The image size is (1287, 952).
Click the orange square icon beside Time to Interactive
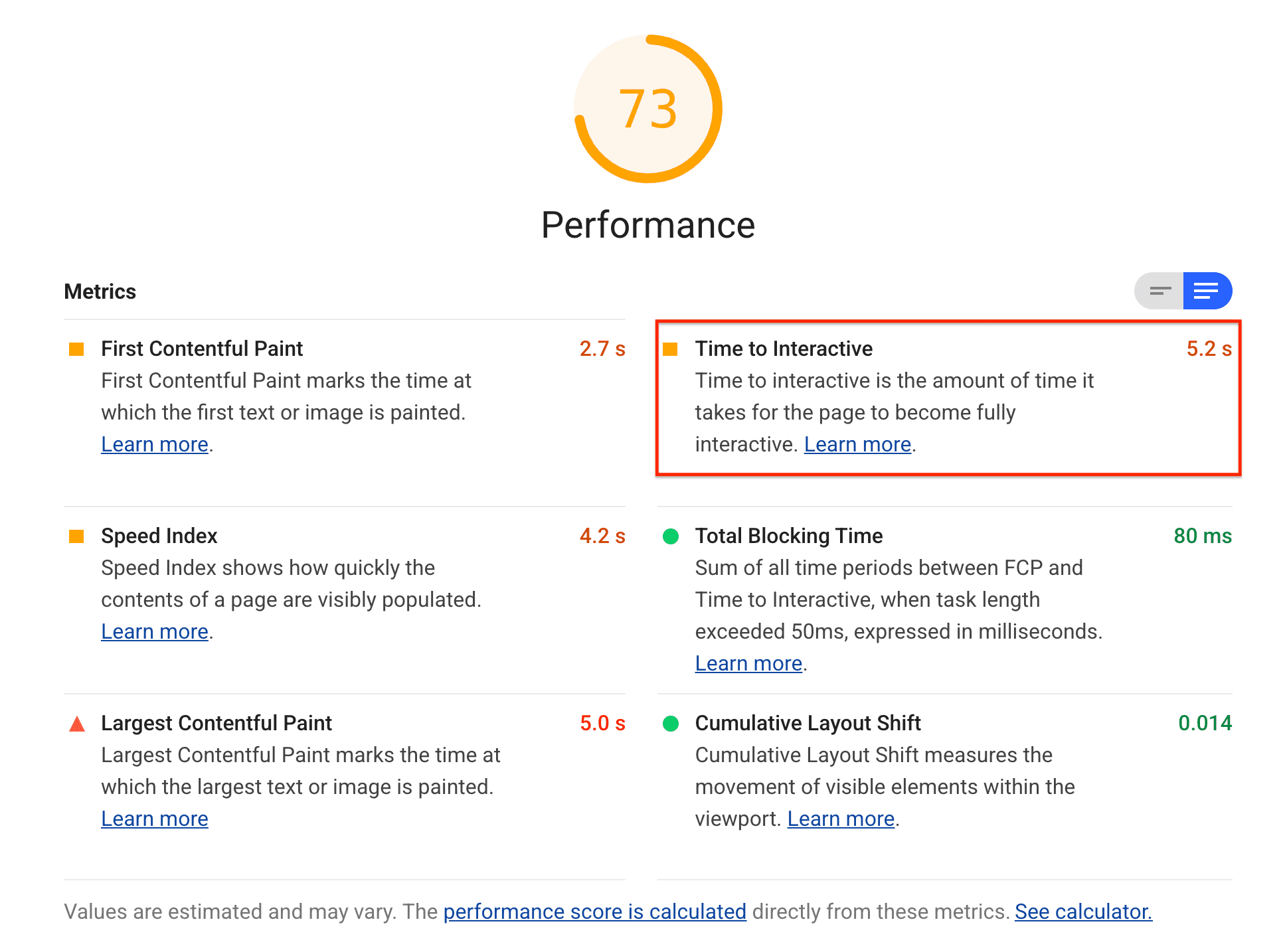point(671,348)
